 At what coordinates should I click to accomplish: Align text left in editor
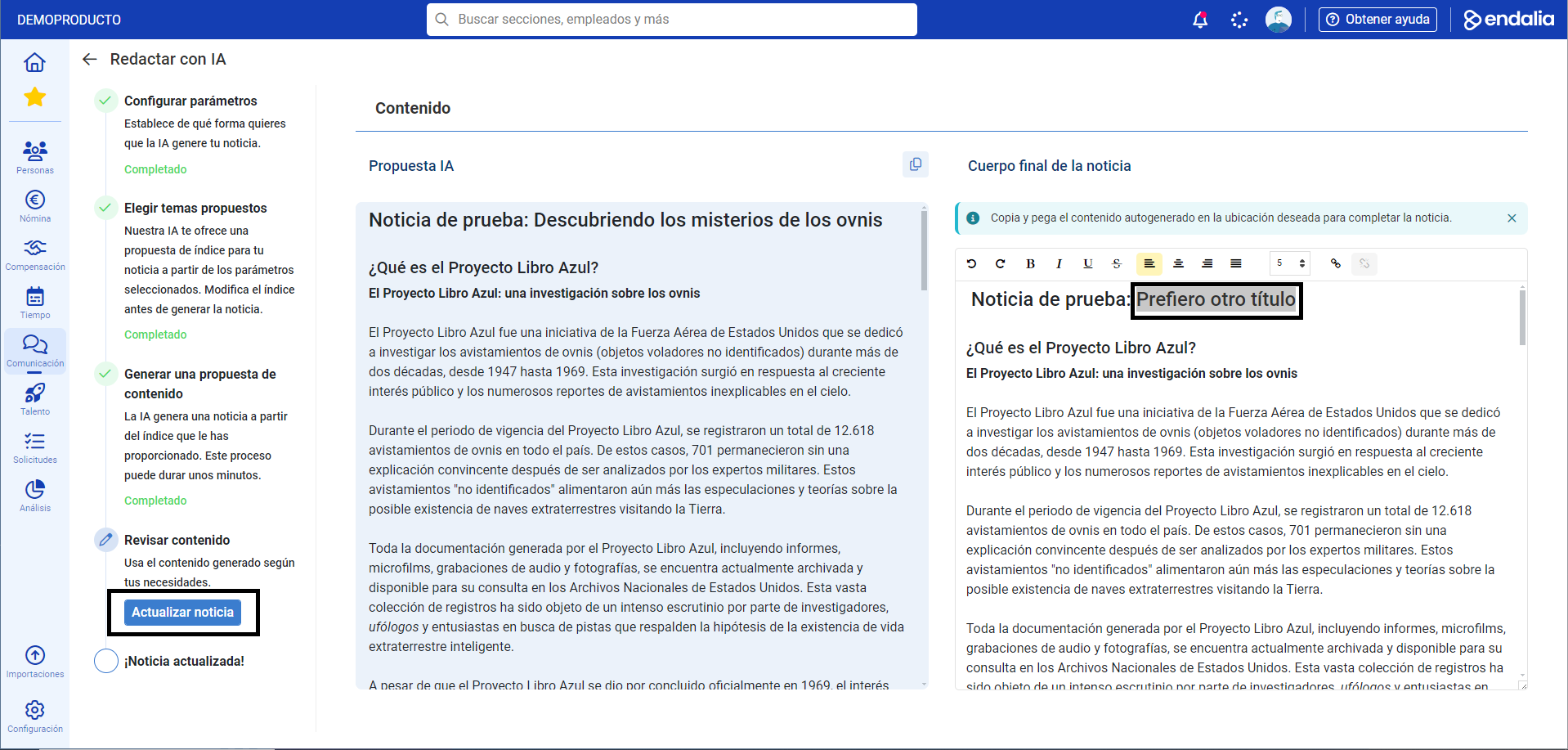click(x=1149, y=263)
